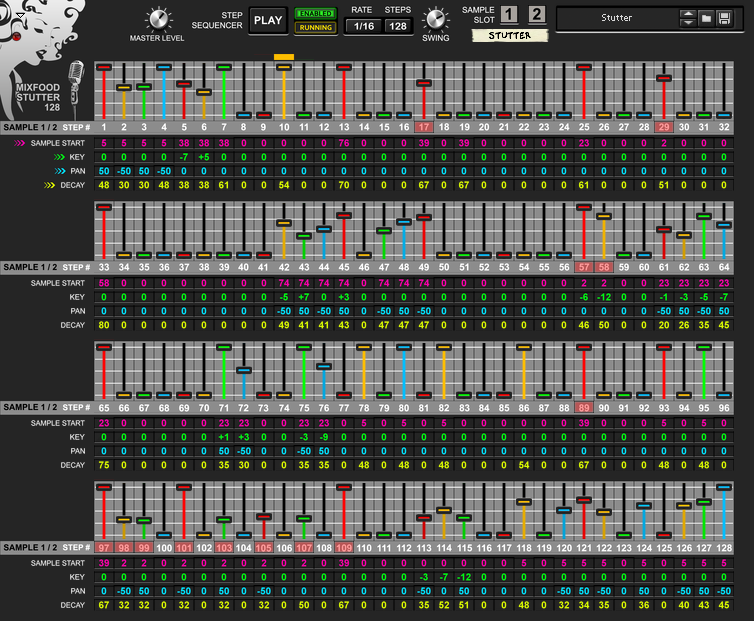Click the yellow playhead marker above step 10
Viewport: 754px width, 621px height.
(284, 57)
